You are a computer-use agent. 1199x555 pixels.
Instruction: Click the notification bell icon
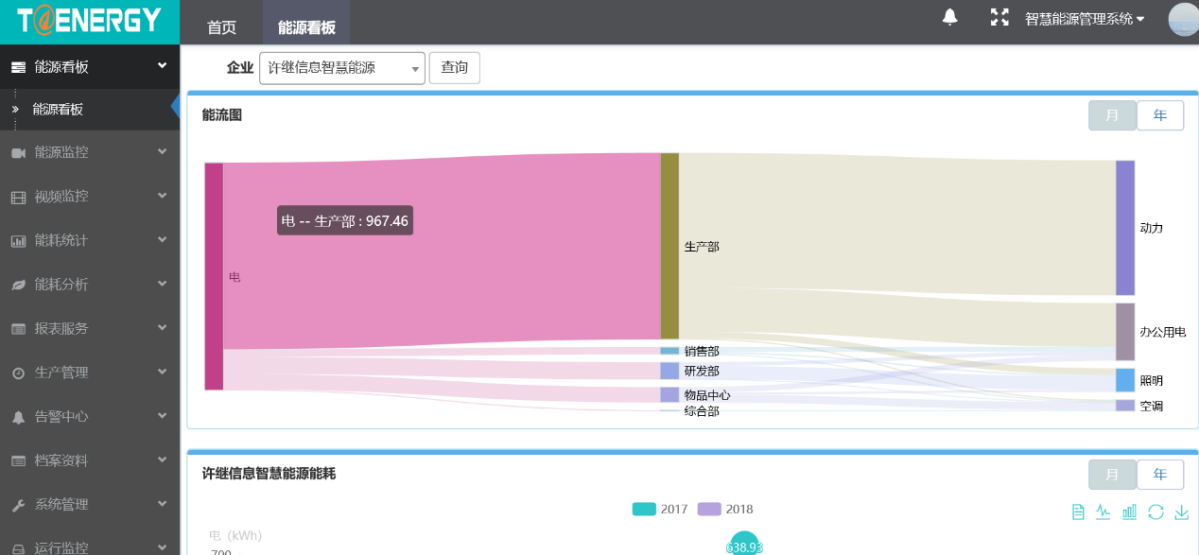coord(950,17)
